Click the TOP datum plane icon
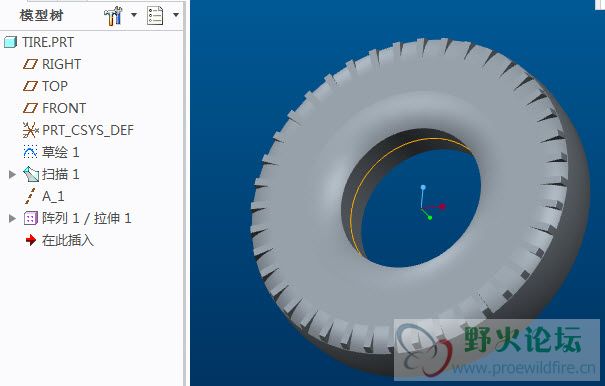This screenshot has height=386, width=605. [x=30, y=86]
